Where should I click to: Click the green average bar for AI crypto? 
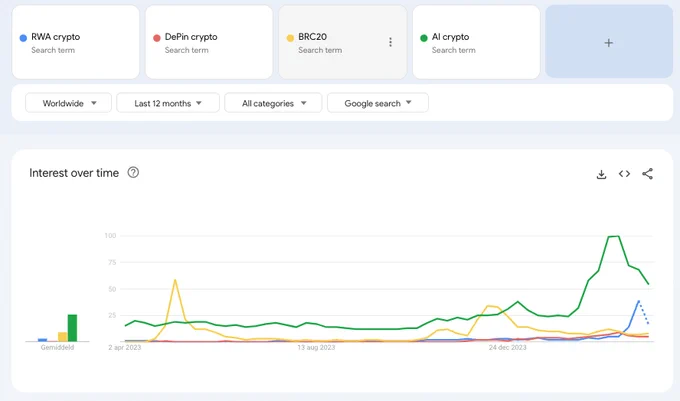[72, 328]
